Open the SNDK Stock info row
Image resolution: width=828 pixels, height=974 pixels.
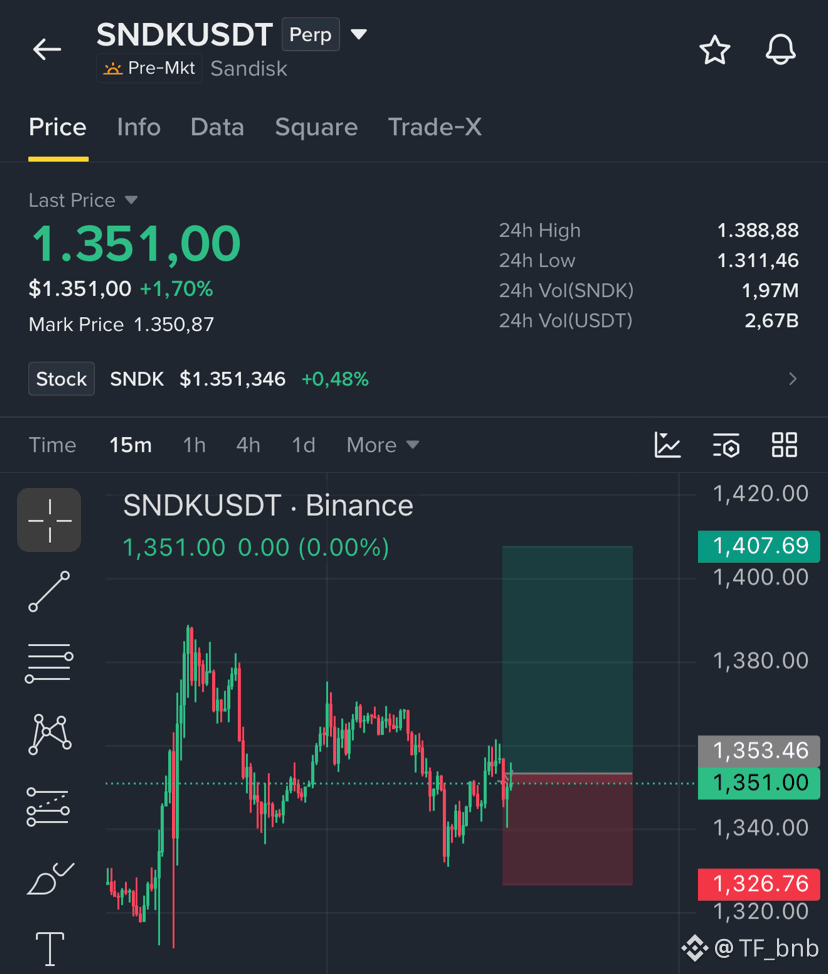coord(414,379)
